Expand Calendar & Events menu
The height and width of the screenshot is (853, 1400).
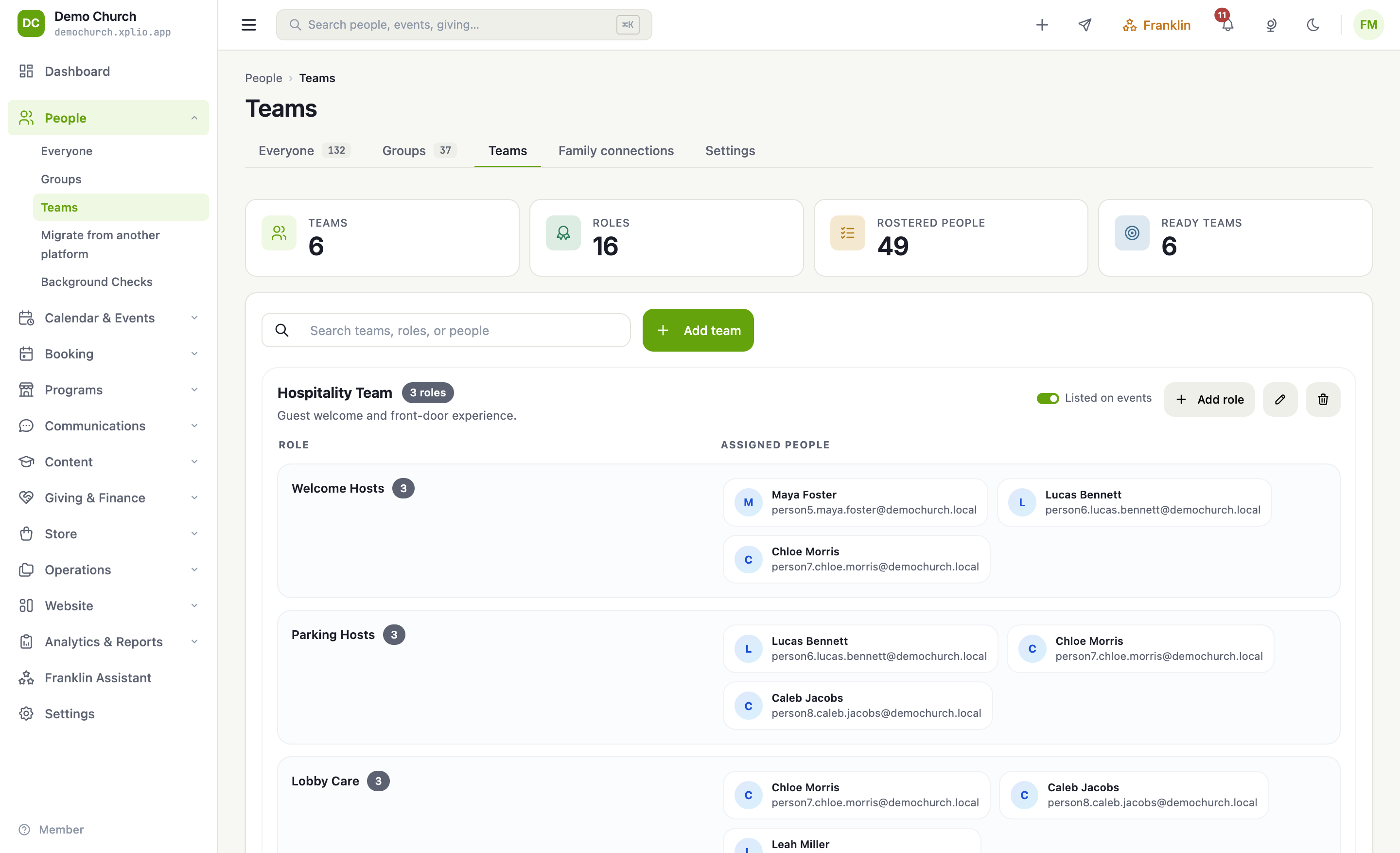click(194, 318)
